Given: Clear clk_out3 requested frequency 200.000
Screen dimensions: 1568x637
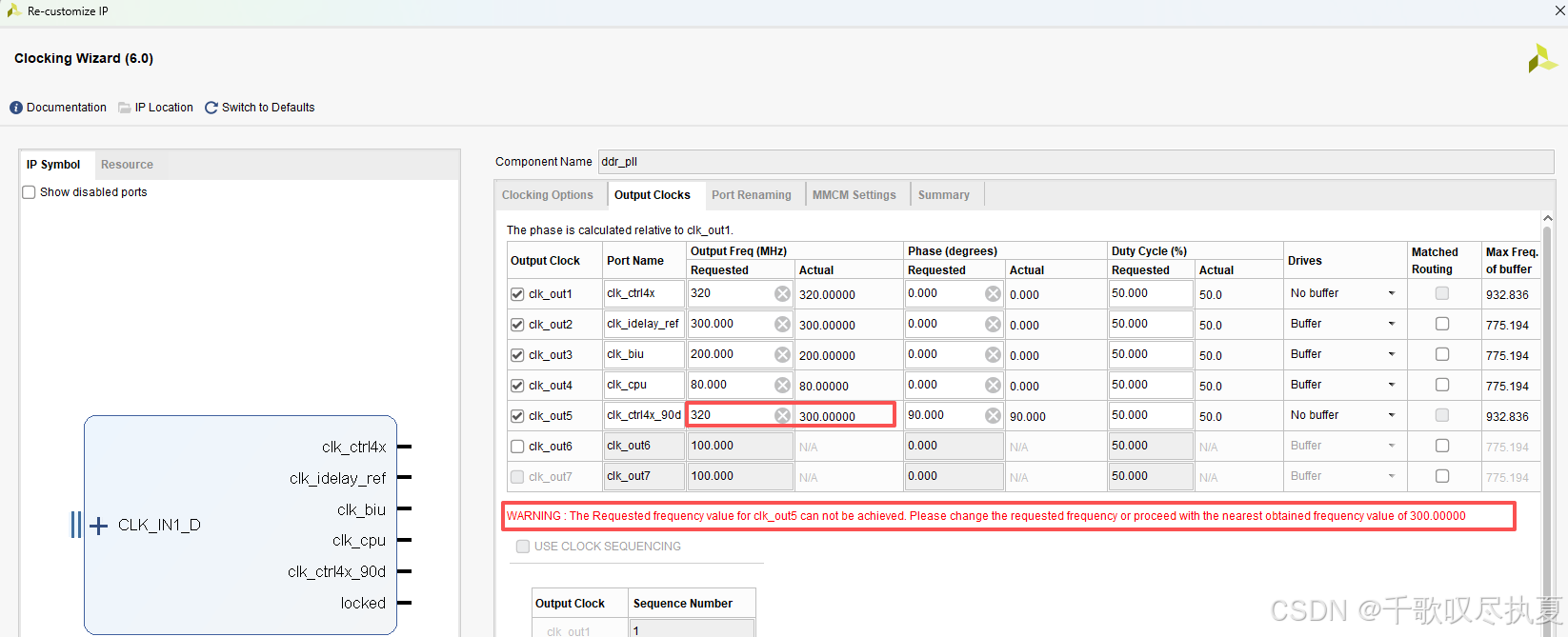Looking at the screenshot, I should coord(782,355).
